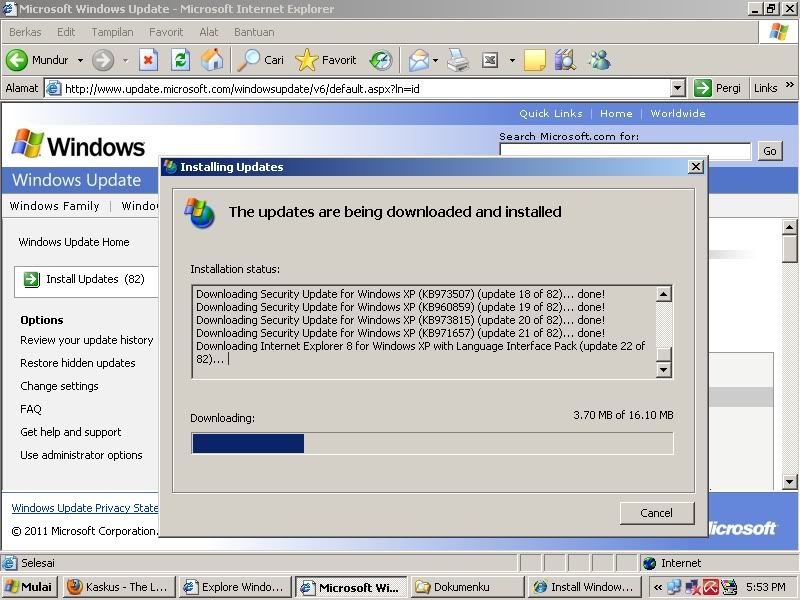
Task: Open Change settings option
Action: tap(59, 386)
